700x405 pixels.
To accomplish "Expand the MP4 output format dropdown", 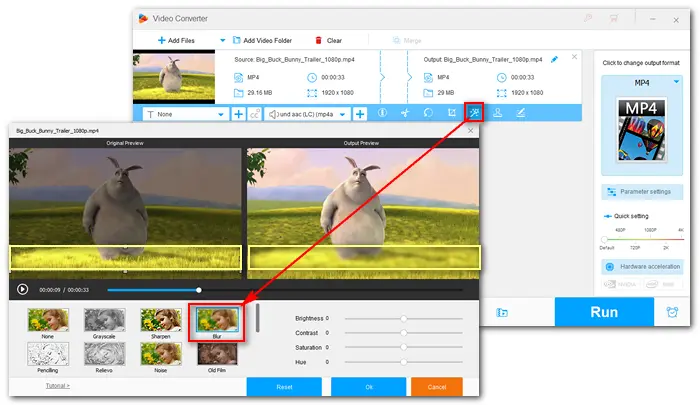I will point(676,82).
